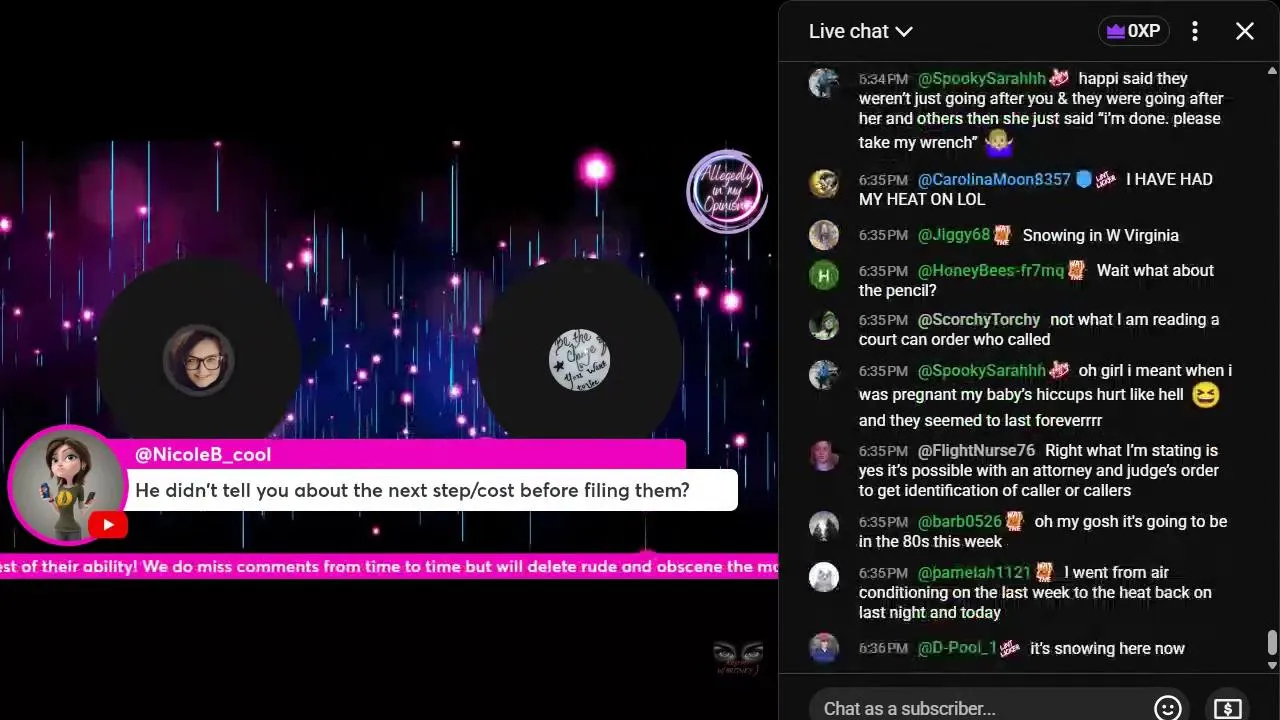Viewport: 1280px width, 720px height.
Task: Click the chat scrollbar down arrow
Action: (1272, 665)
